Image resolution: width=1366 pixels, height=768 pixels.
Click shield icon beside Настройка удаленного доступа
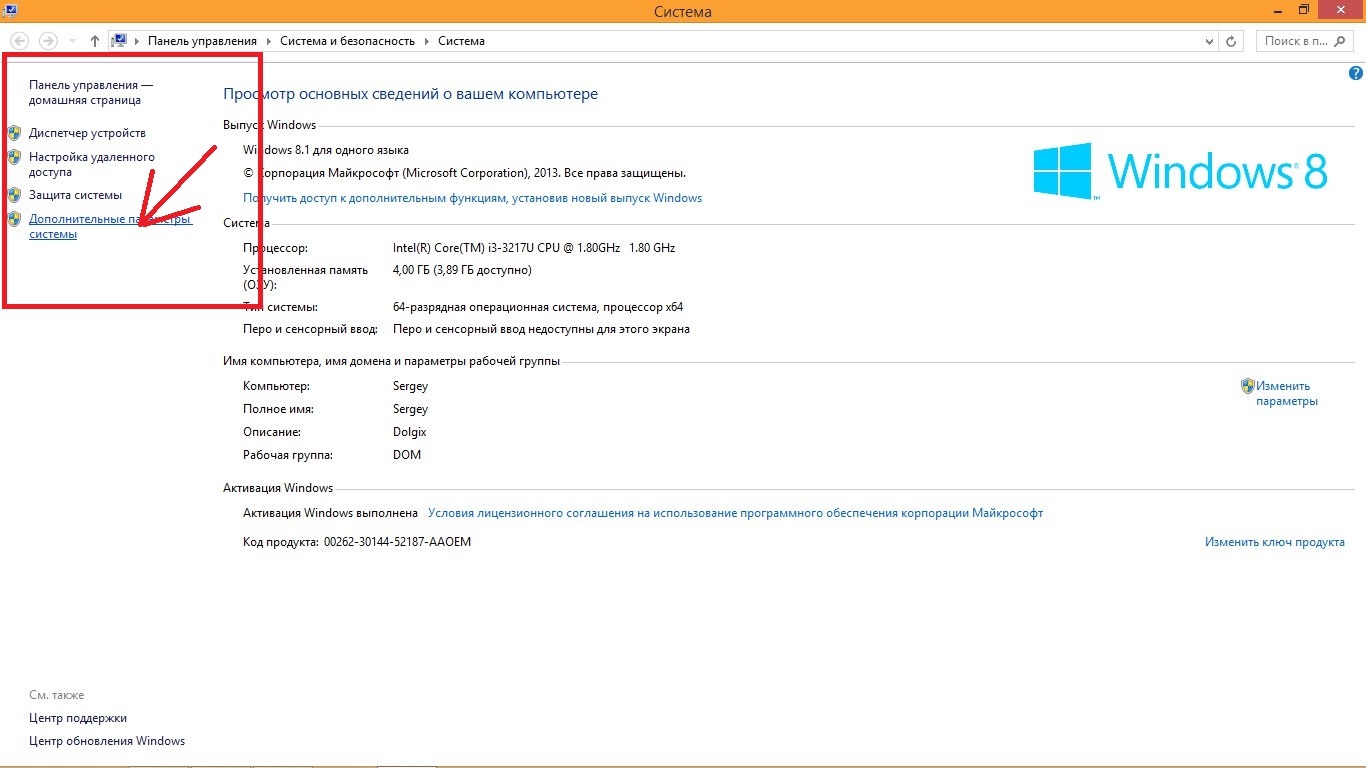pos(14,157)
